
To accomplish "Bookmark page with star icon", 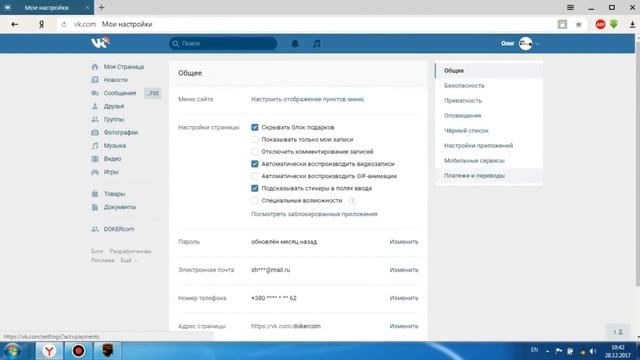I will (579, 24).
